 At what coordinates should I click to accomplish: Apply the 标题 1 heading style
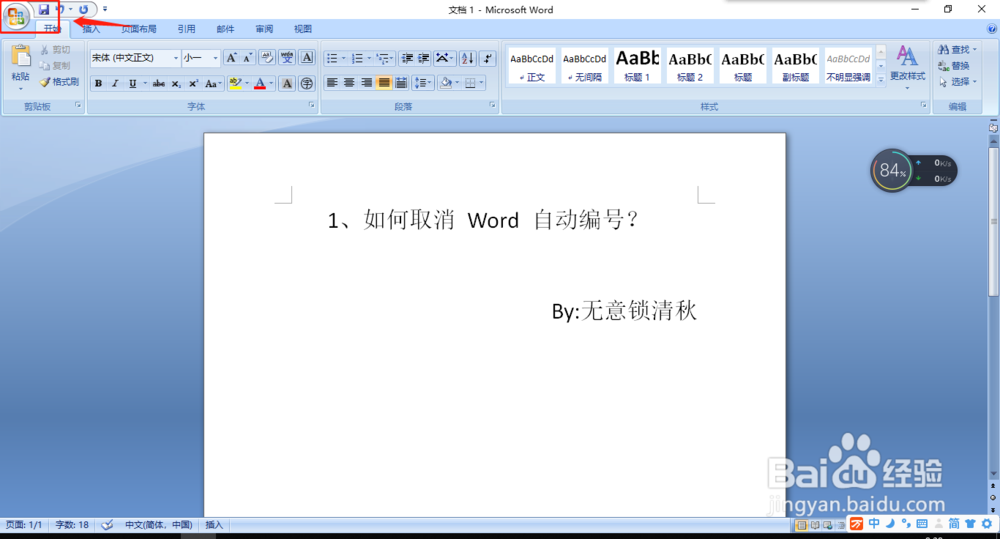637,66
